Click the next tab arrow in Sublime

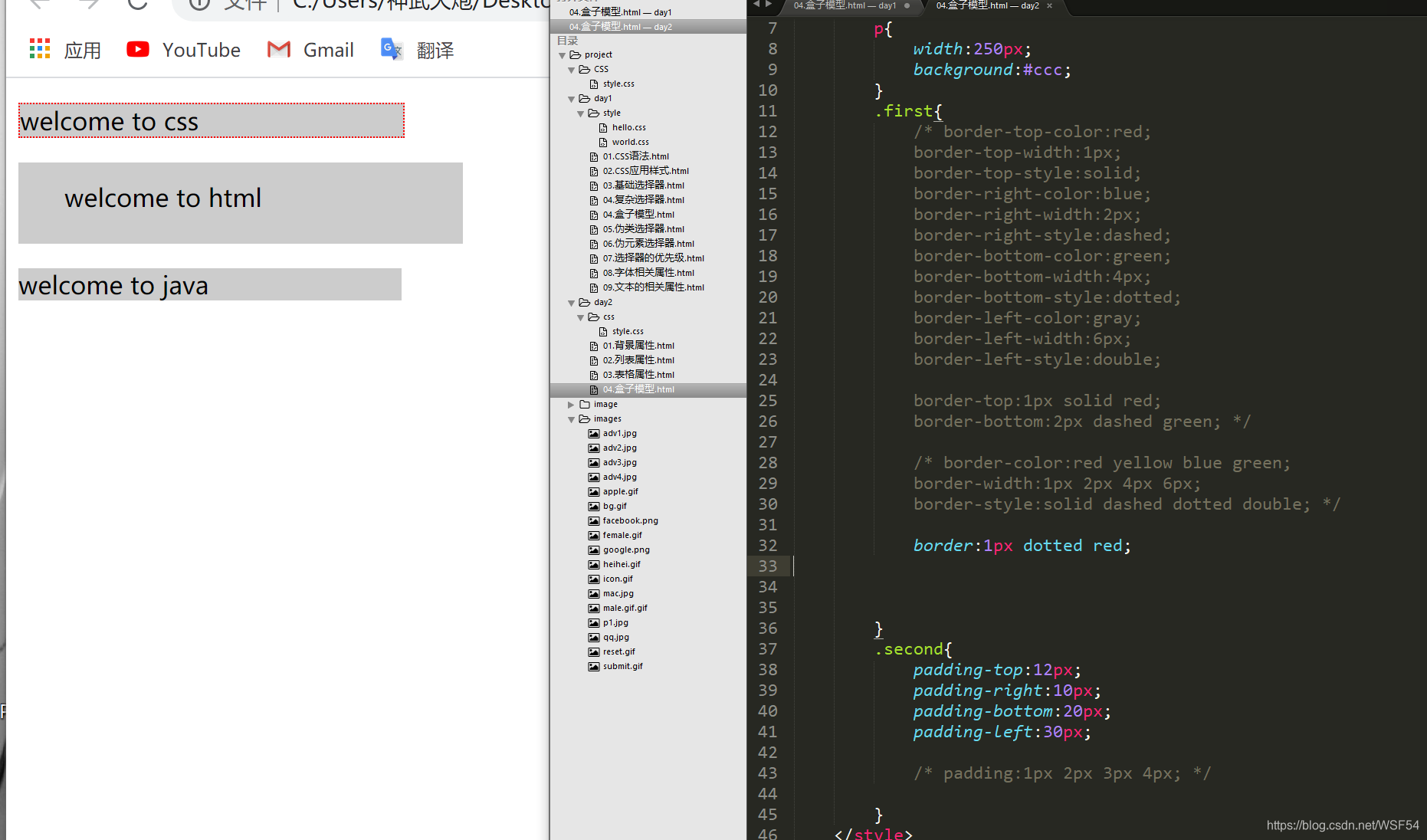pyautogui.click(x=769, y=5)
